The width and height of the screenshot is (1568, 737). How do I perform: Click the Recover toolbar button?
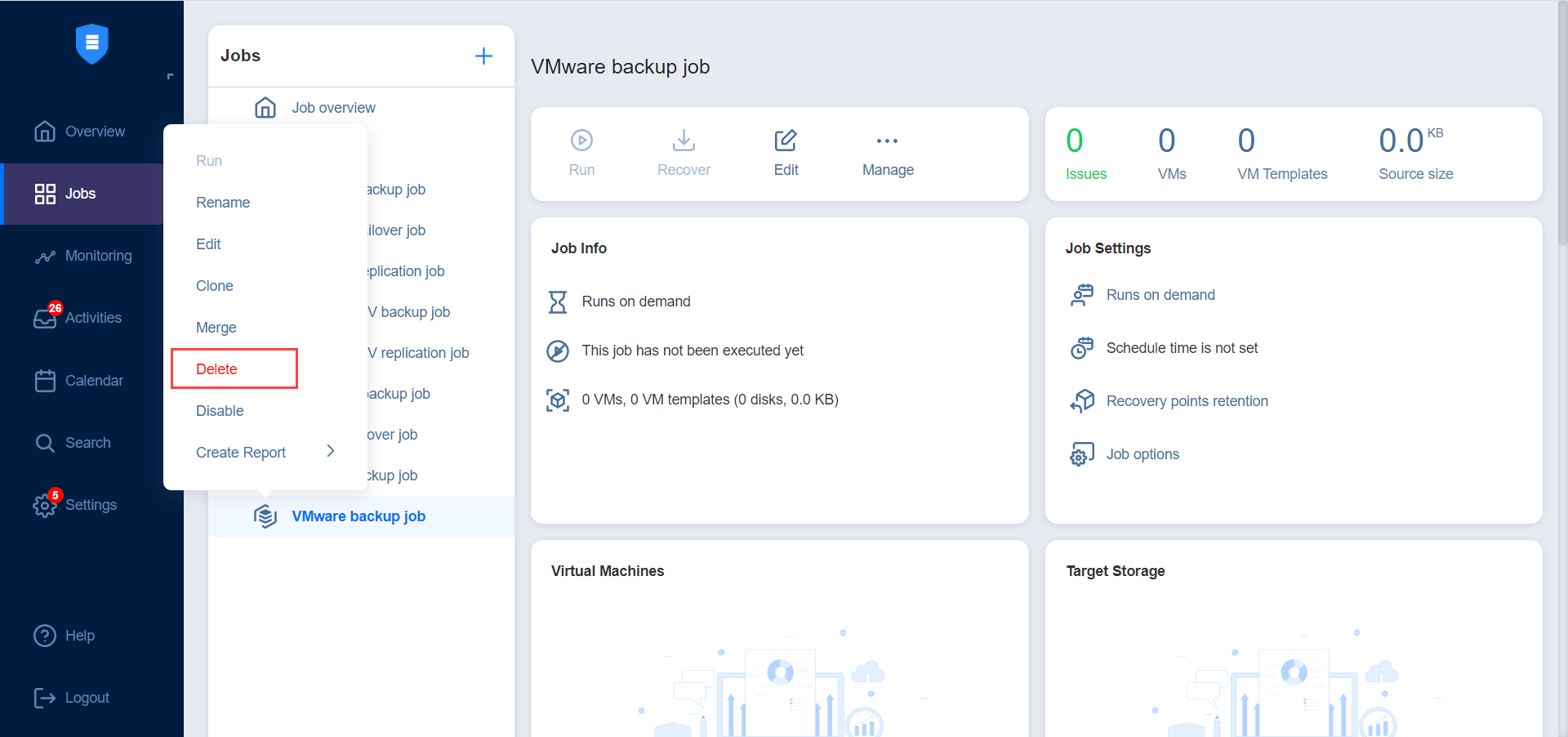(x=684, y=153)
